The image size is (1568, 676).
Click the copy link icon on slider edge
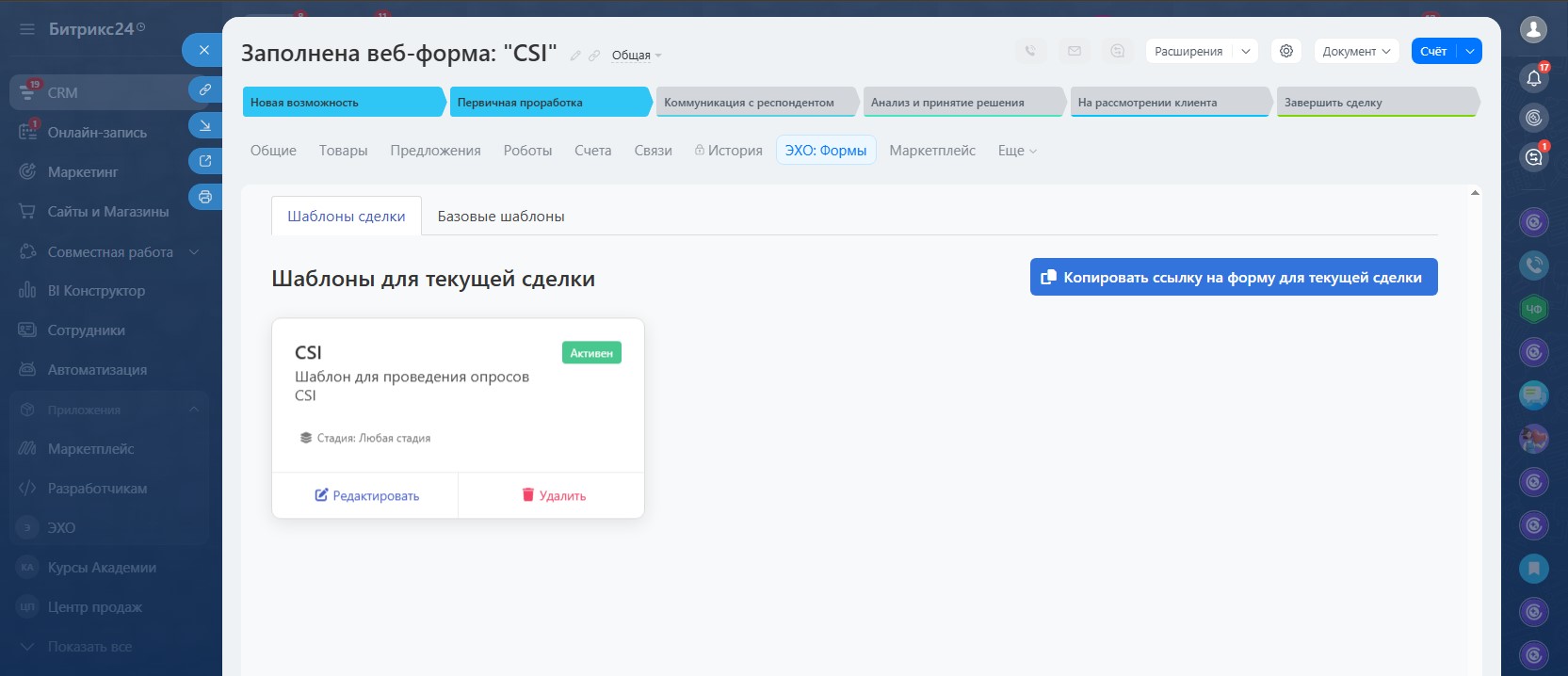(x=205, y=89)
